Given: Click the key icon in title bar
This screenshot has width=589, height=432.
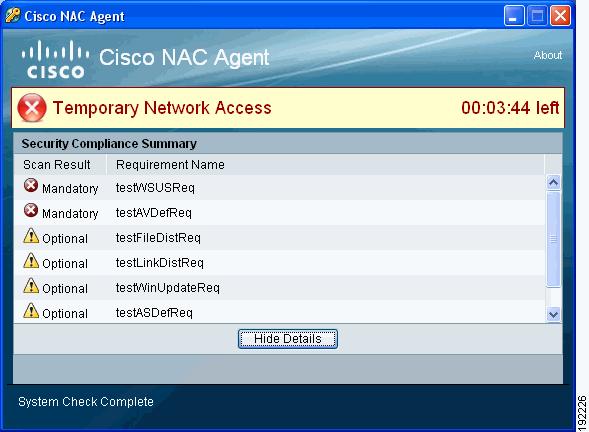Looking at the screenshot, I should click(12, 16).
